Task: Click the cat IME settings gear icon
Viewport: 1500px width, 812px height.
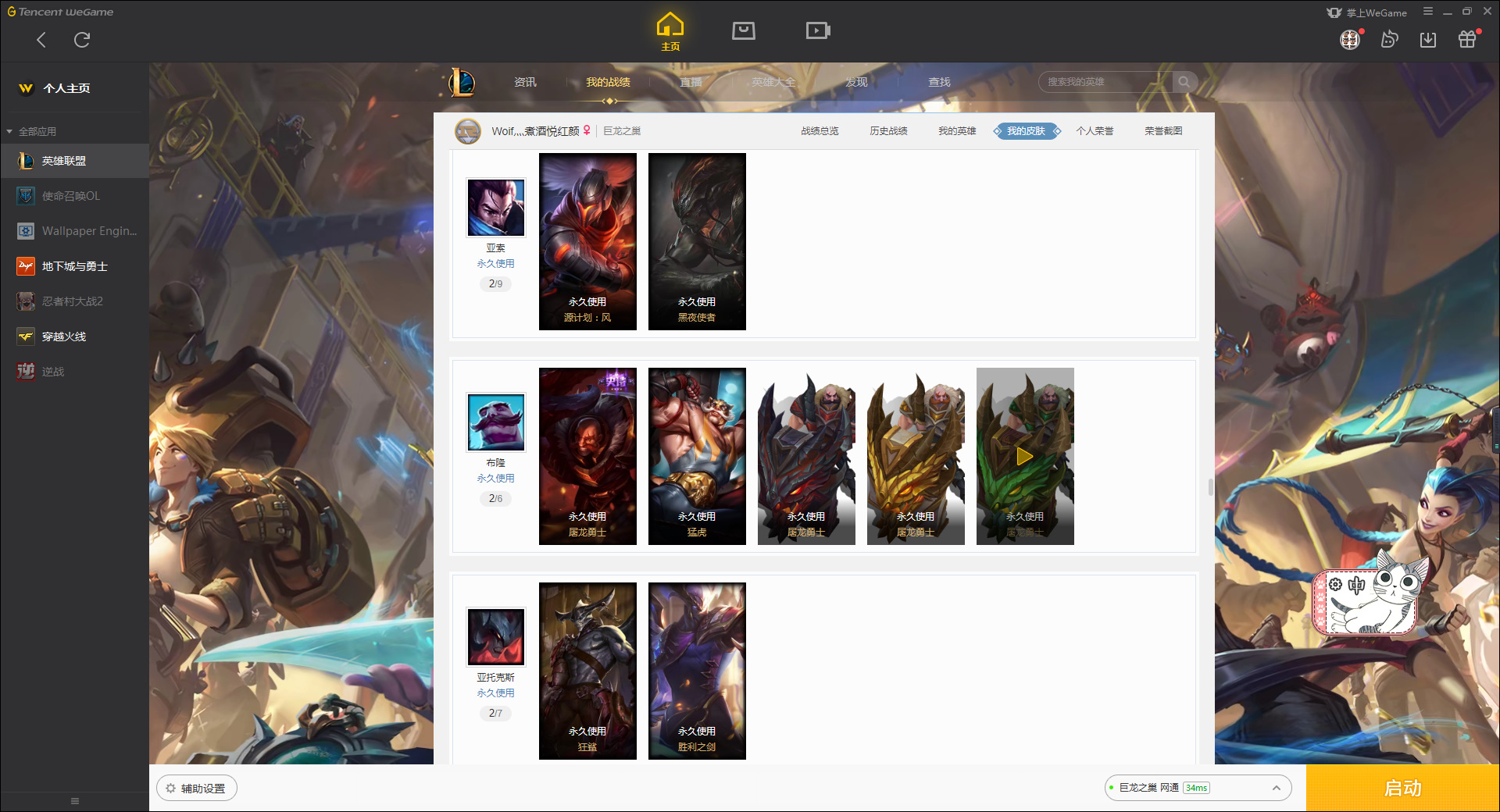Action: pyautogui.click(x=1336, y=584)
